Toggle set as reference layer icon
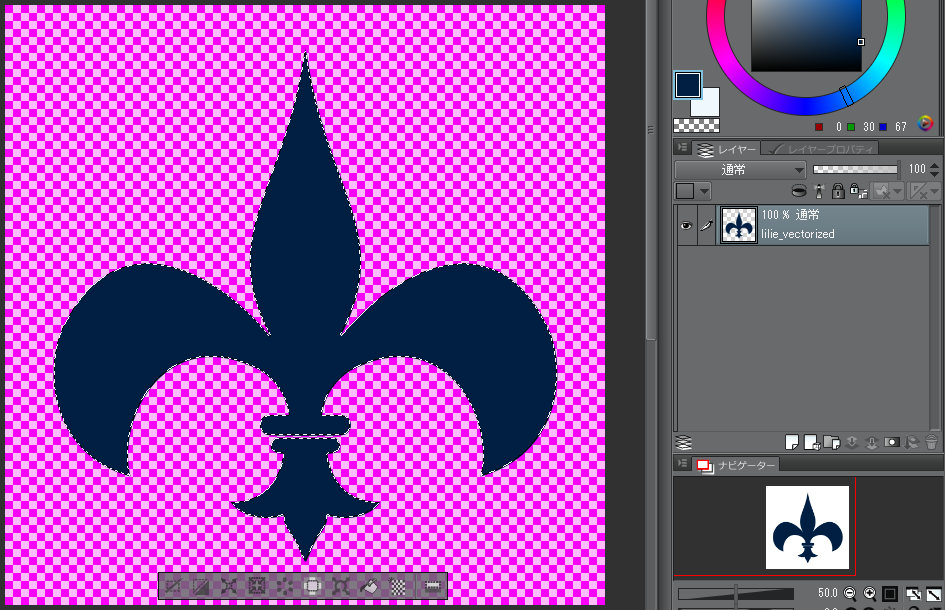The image size is (945, 610). 818,191
